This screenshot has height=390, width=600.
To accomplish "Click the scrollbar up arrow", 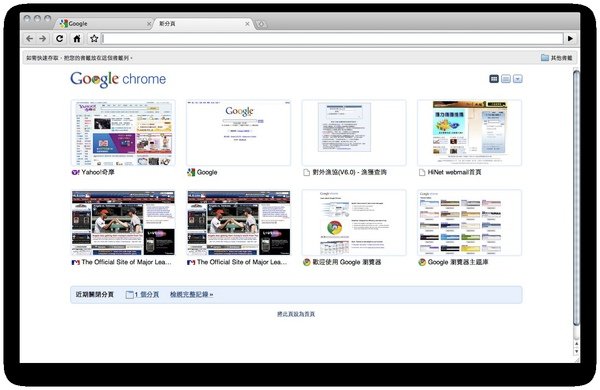I will (x=576, y=343).
